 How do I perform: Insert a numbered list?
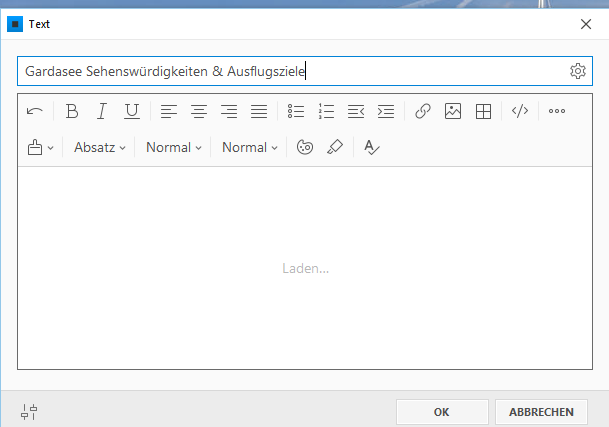click(326, 112)
